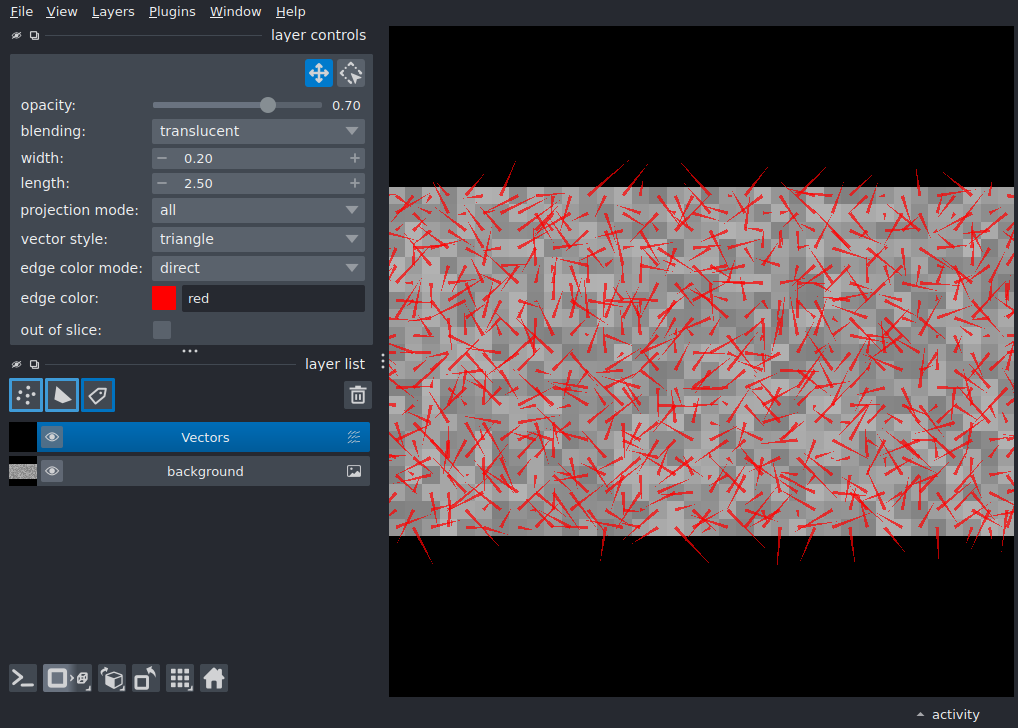Screen dimensions: 1018x728
Task: Select the Vectors layer row
Action: (x=204, y=437)
